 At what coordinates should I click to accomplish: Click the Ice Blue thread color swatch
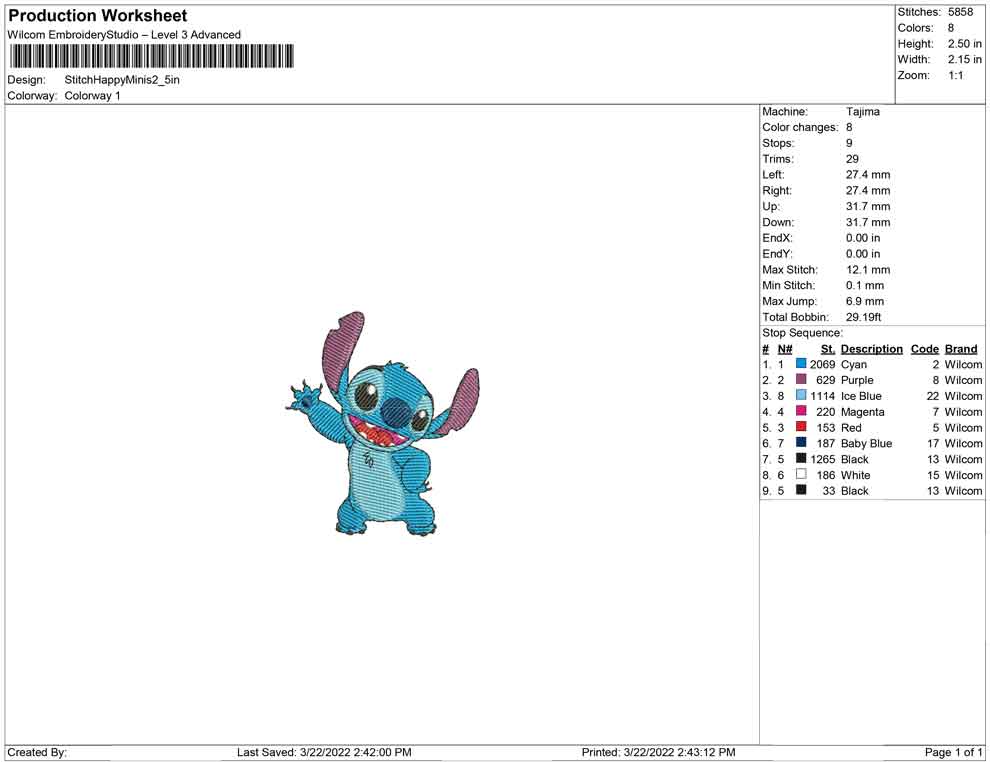pos(801,395)
